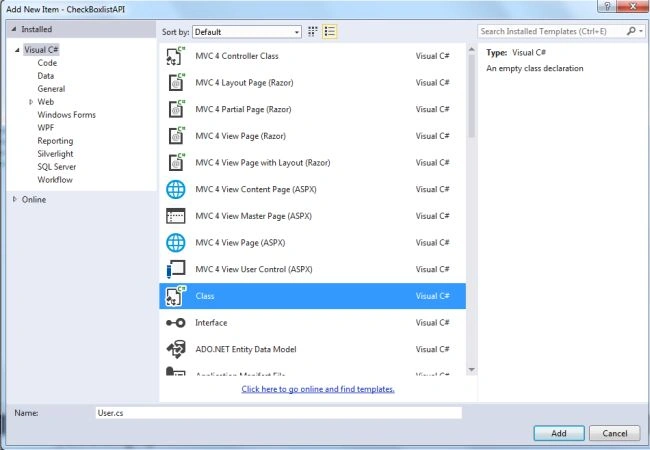Image resolution: width=650 pixels, height=450 pixels.
Task: Click the MVC 4 View Master Page icon
Action: [x=176, y=216]
